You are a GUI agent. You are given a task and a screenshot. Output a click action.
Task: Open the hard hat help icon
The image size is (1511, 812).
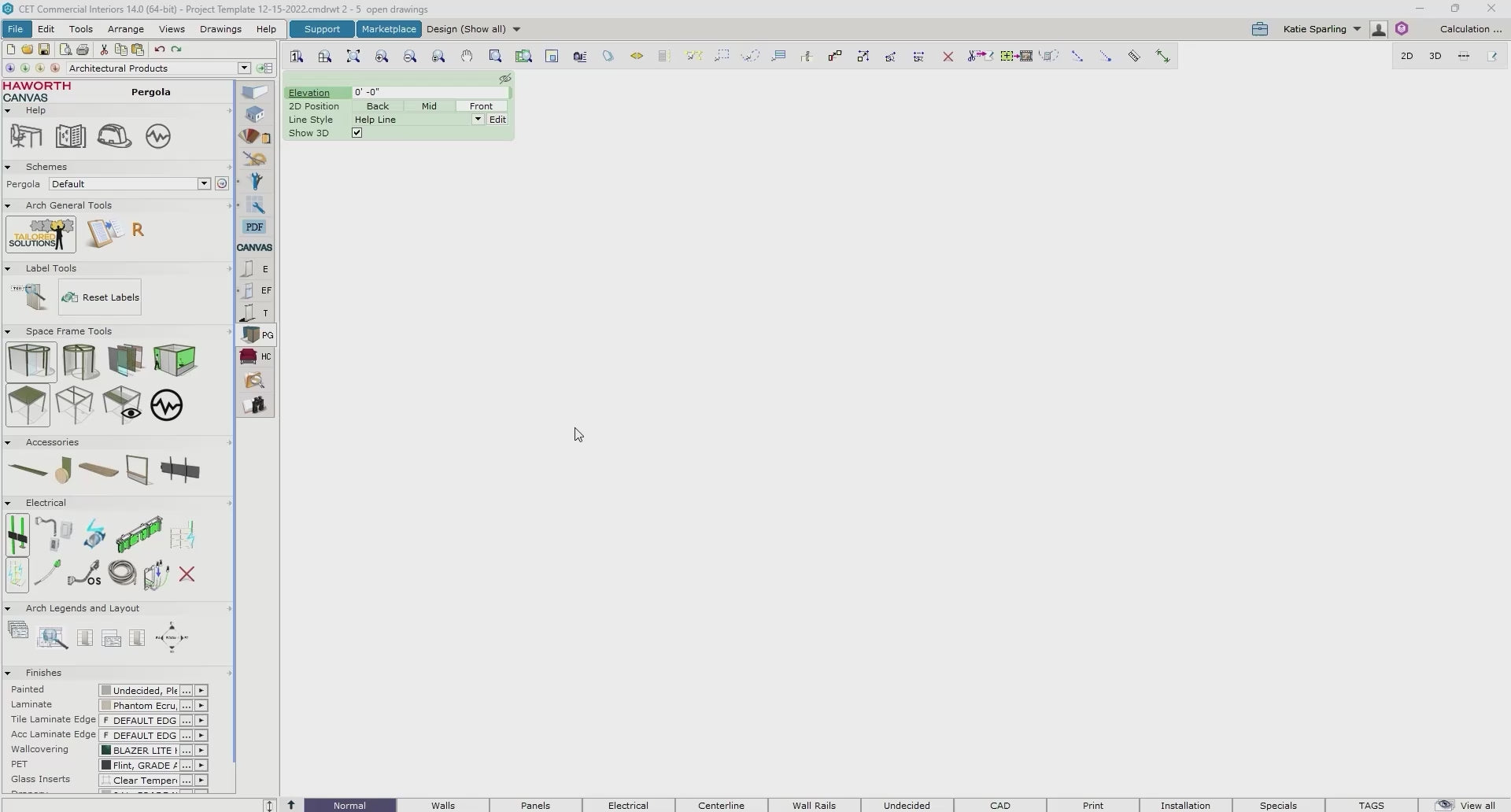click(114, 137)
